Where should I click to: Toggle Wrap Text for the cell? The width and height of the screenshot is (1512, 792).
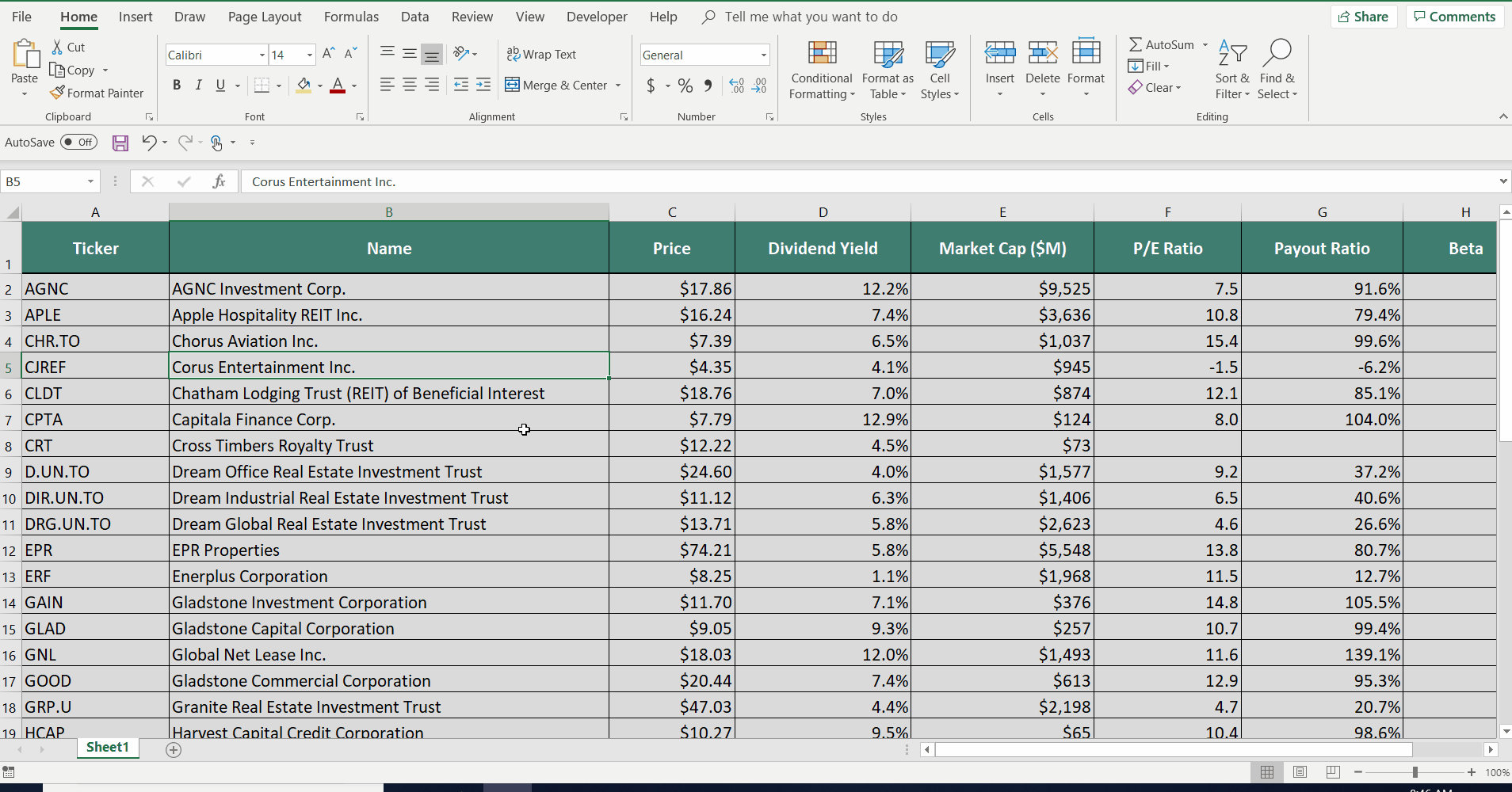point(541,54)
